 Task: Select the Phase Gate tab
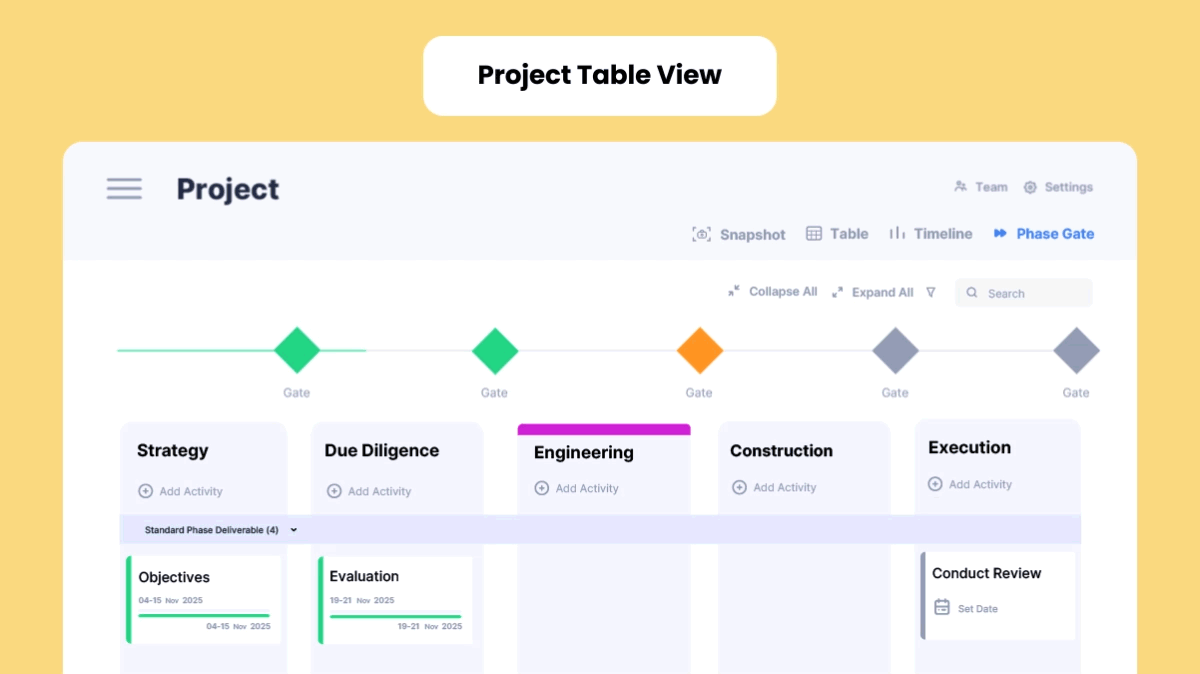(1044, 234)
